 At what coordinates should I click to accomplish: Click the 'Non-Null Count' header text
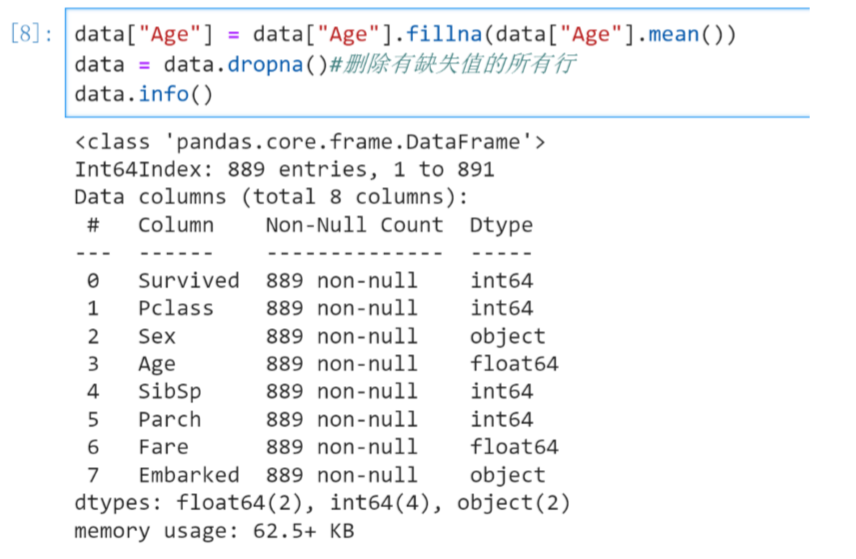pyautogui.click(x=354, y=225)
